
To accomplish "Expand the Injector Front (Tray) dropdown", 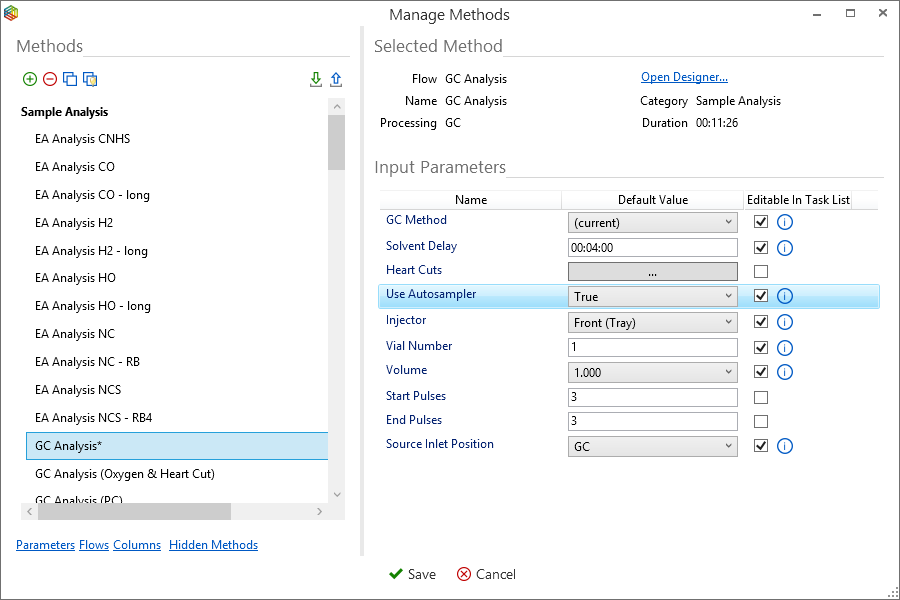I will click(x=652, y=322).
